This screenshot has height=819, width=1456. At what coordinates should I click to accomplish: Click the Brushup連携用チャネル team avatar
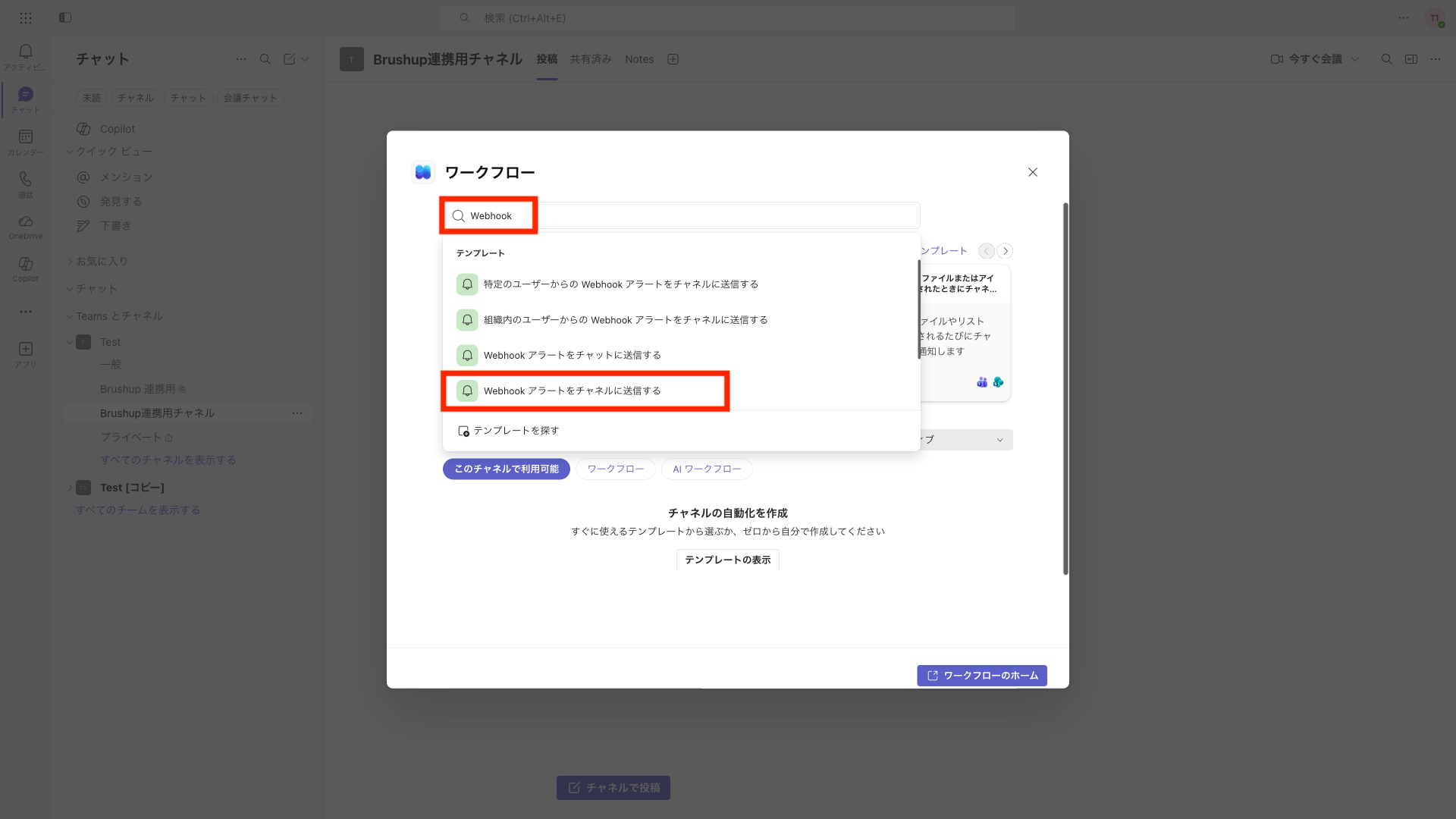click(x=352, y=59)
